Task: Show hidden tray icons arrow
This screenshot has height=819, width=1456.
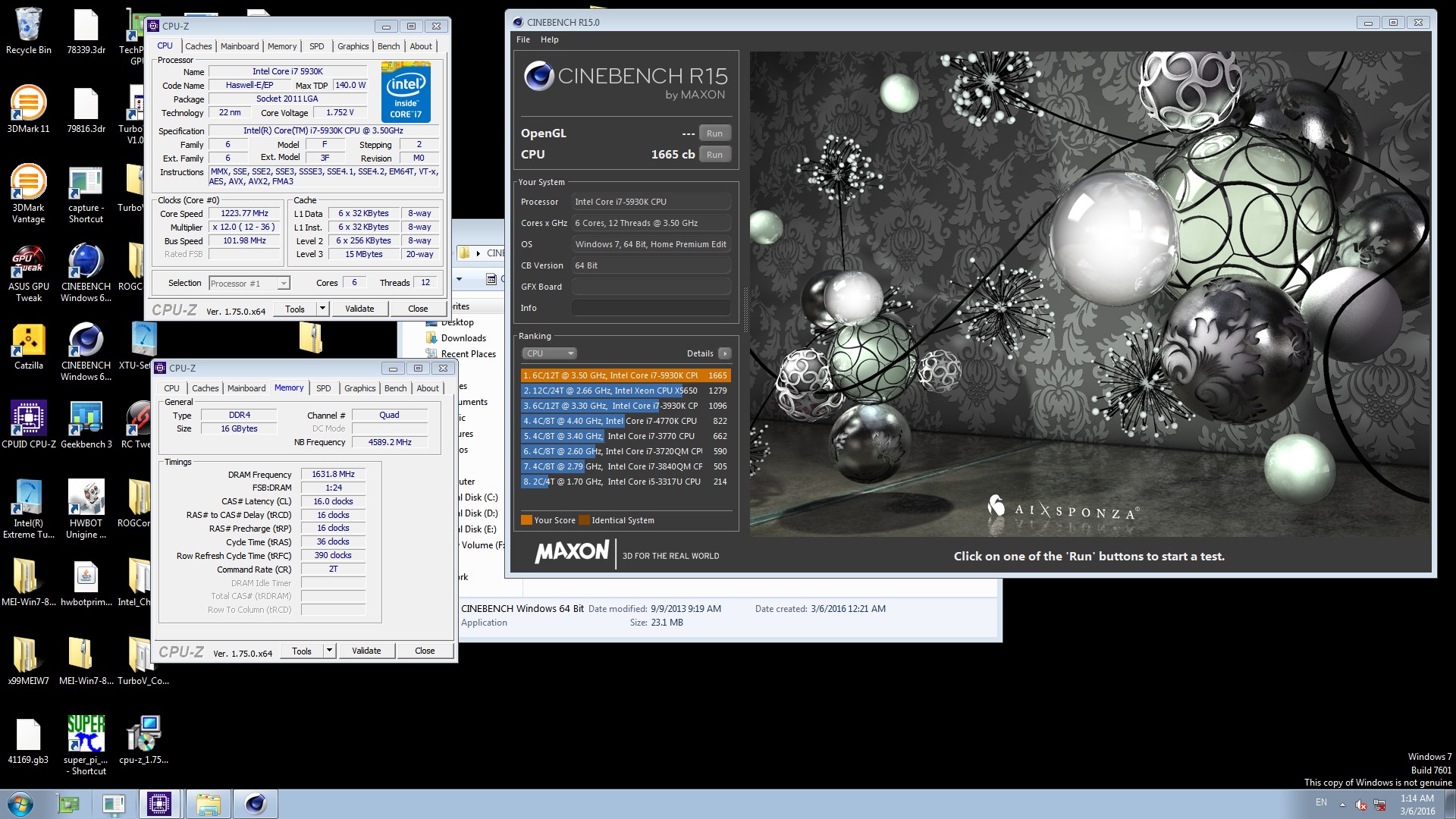Action: pyautogui.click(x=1342, y=804)
